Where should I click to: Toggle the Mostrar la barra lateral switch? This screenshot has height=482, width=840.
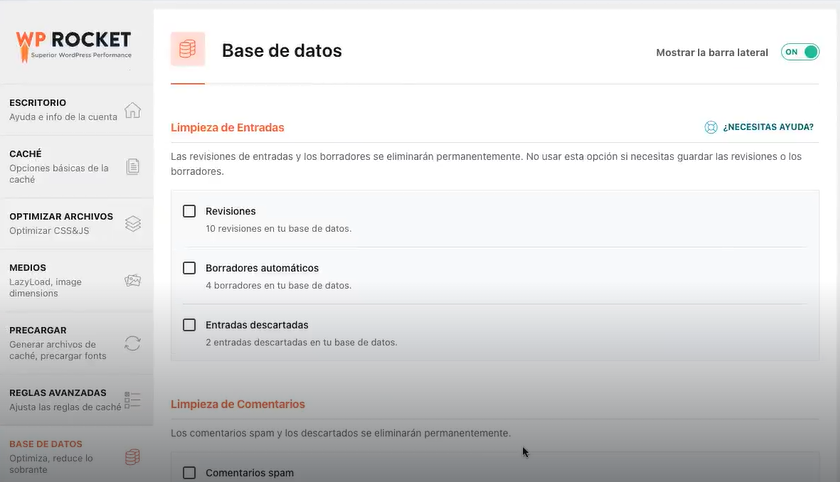(x=800, y=52)
